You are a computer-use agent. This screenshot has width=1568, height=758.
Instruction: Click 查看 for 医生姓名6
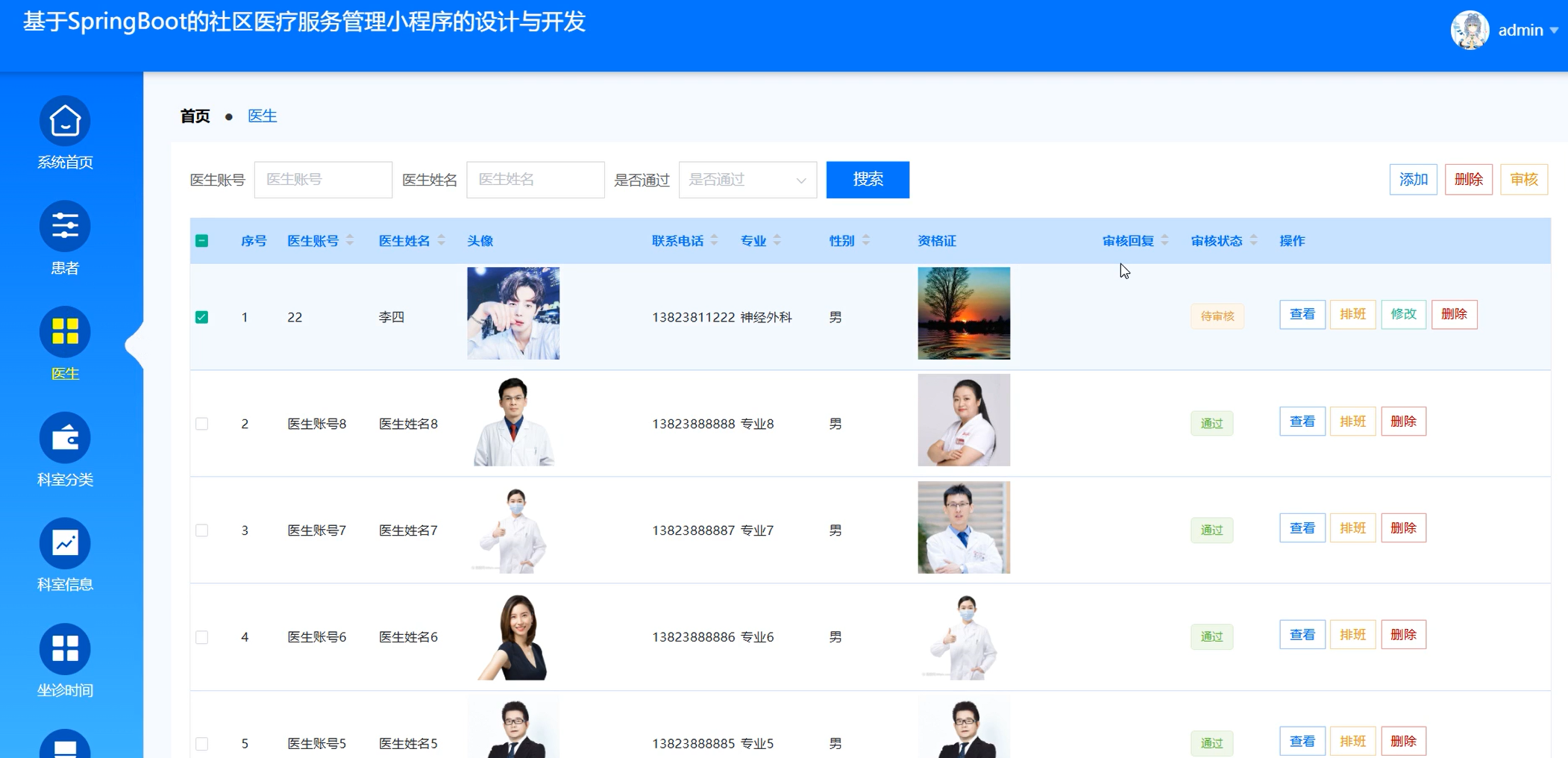pos(1302,635)
